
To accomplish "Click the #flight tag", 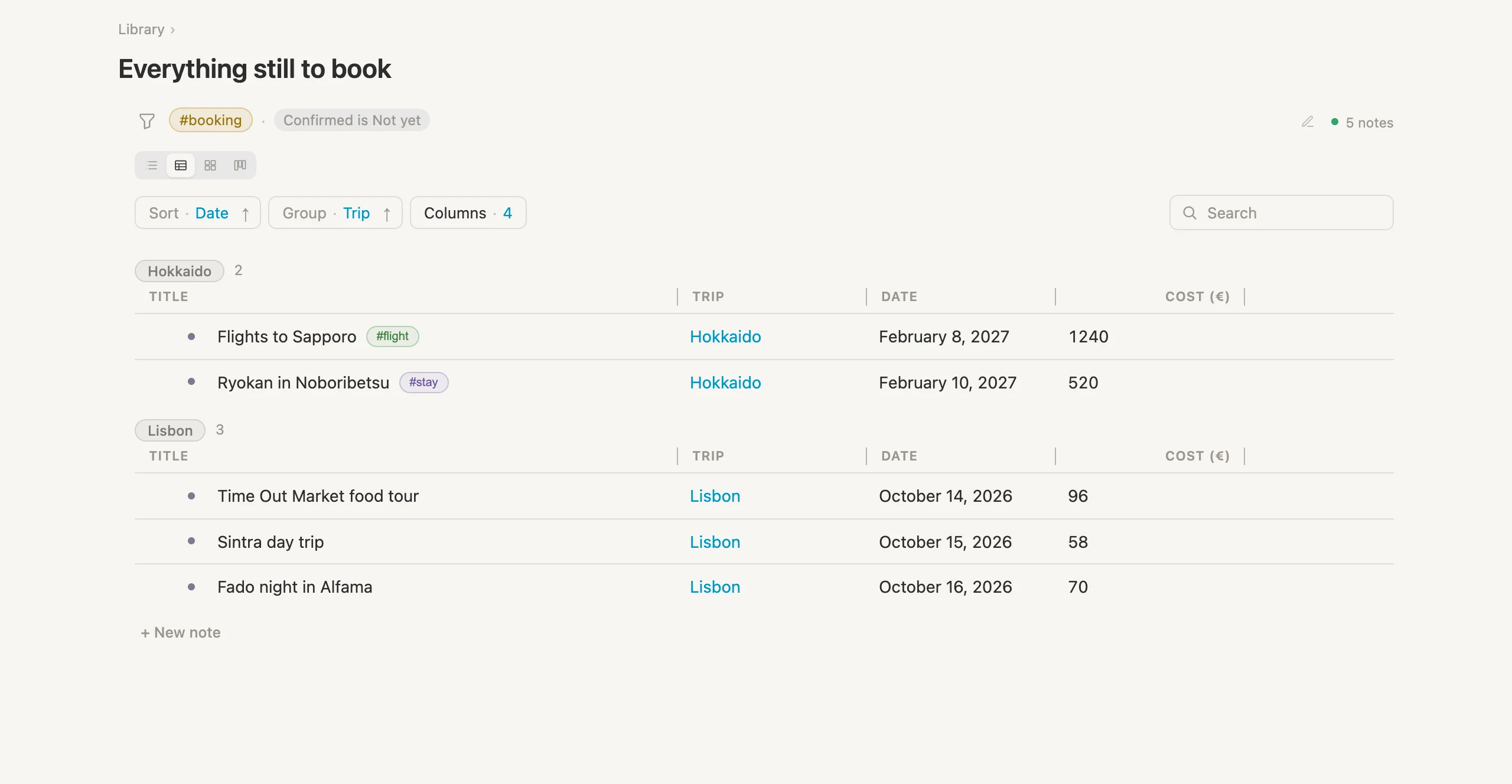I will [x=393, y=336].
